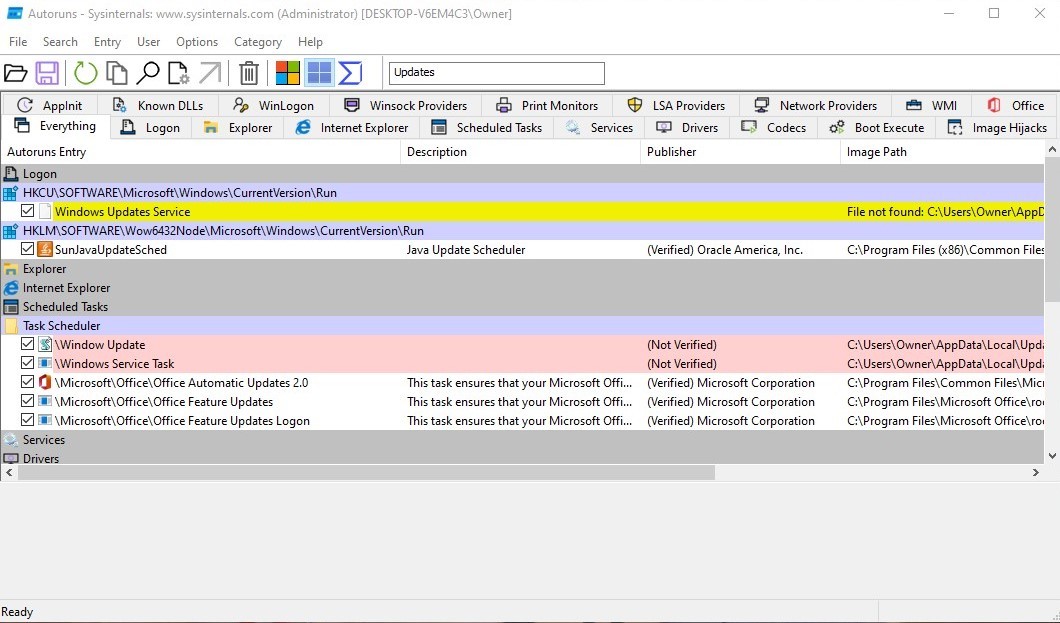Click the horizontal scrollbar right arrow

1036,472
